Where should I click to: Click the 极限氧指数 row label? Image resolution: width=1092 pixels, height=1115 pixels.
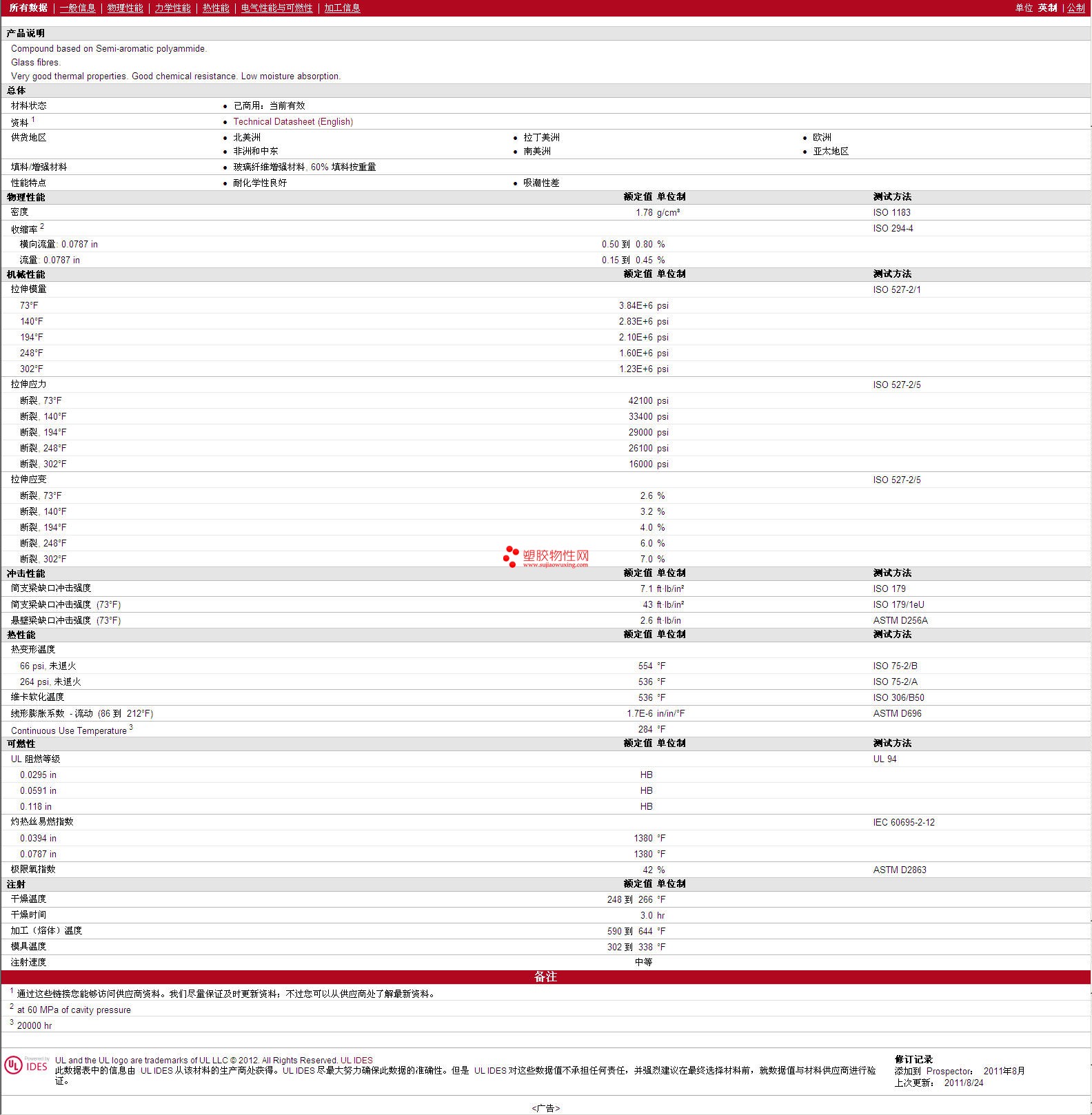point(33,870)
